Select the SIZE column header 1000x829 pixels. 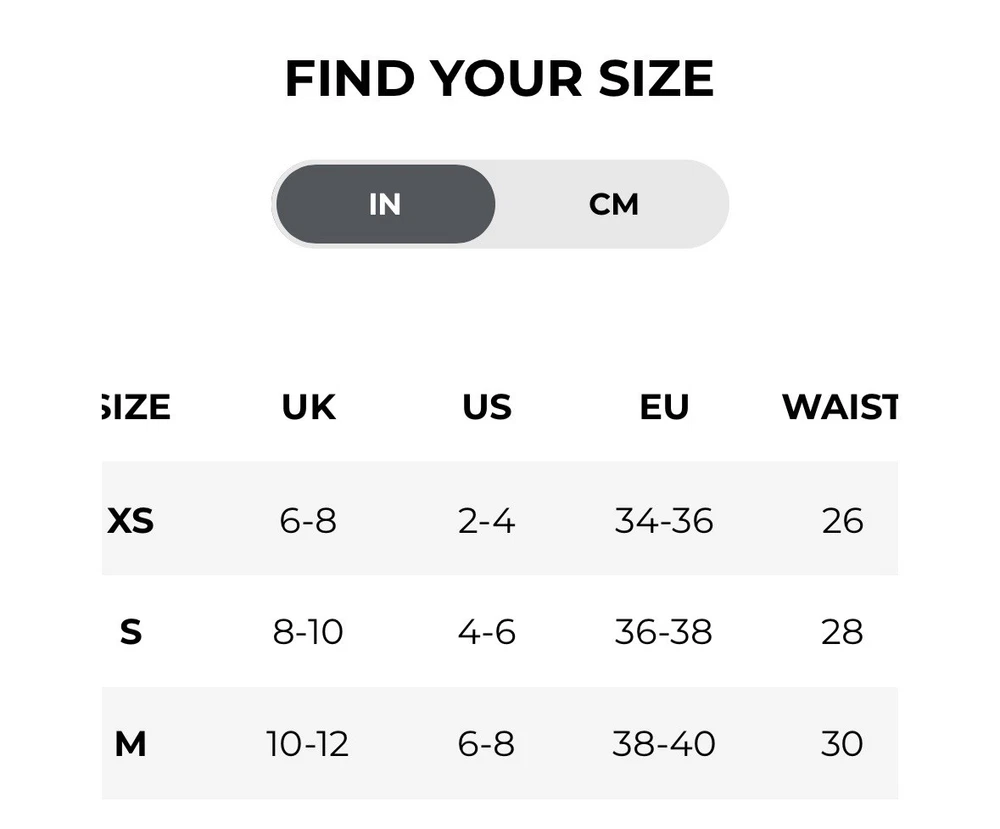[x=136, y=407]
